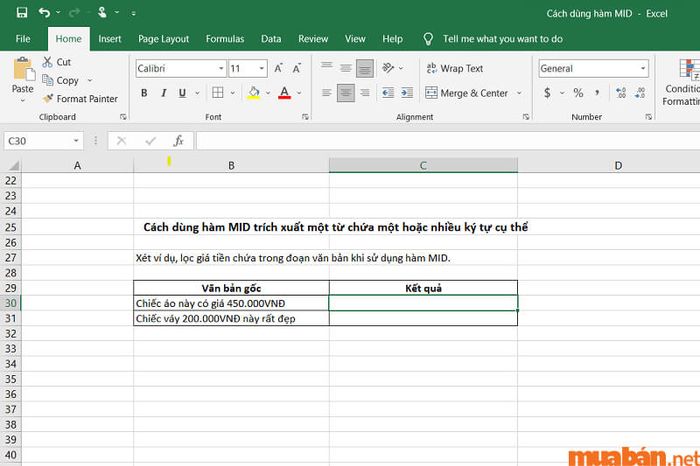Image resolution: width=700 pixels, height=466 pixels.
Task: Click the formula Enter checkmark icon
Action: pyautogui.click(x=150, y=141)
